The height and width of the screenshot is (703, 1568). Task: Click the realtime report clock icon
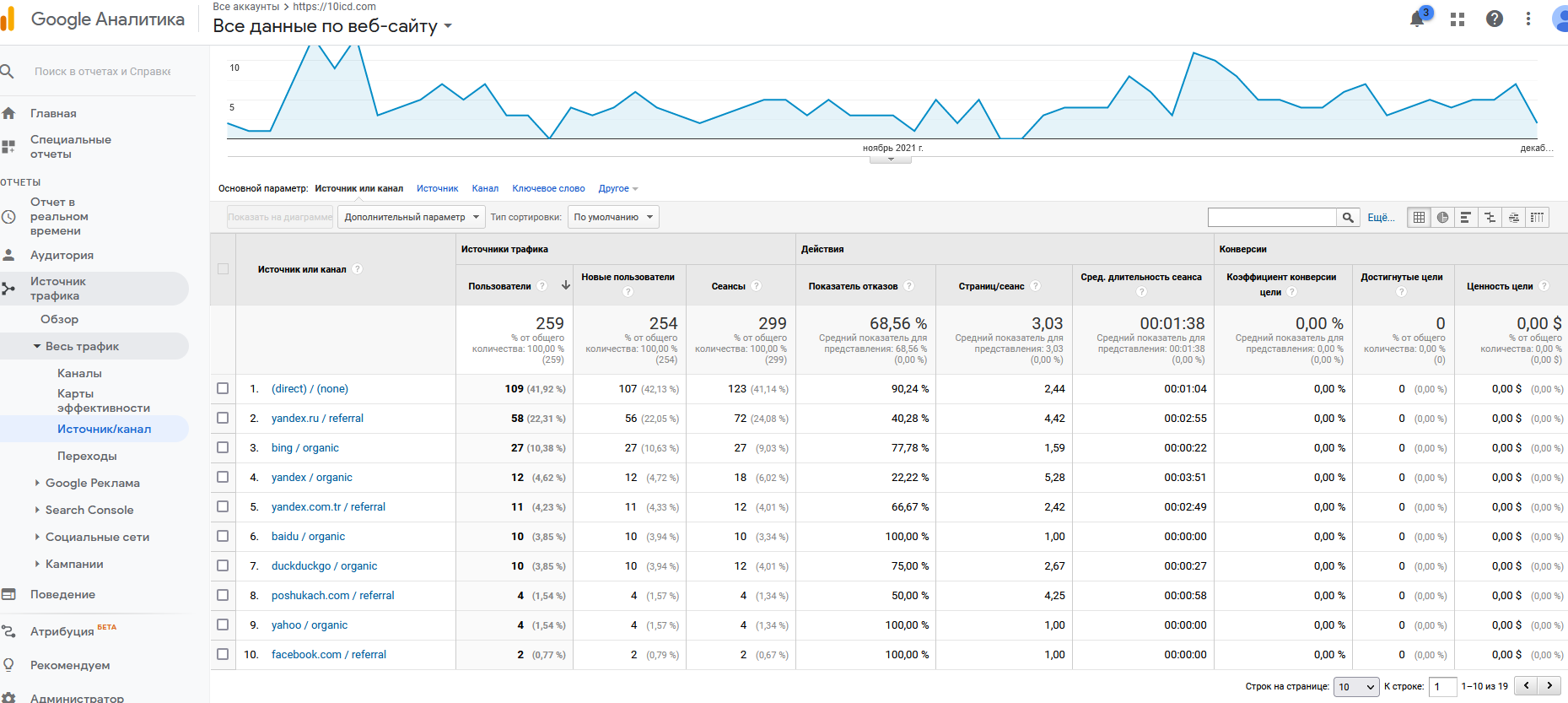(x=8, y=217)
